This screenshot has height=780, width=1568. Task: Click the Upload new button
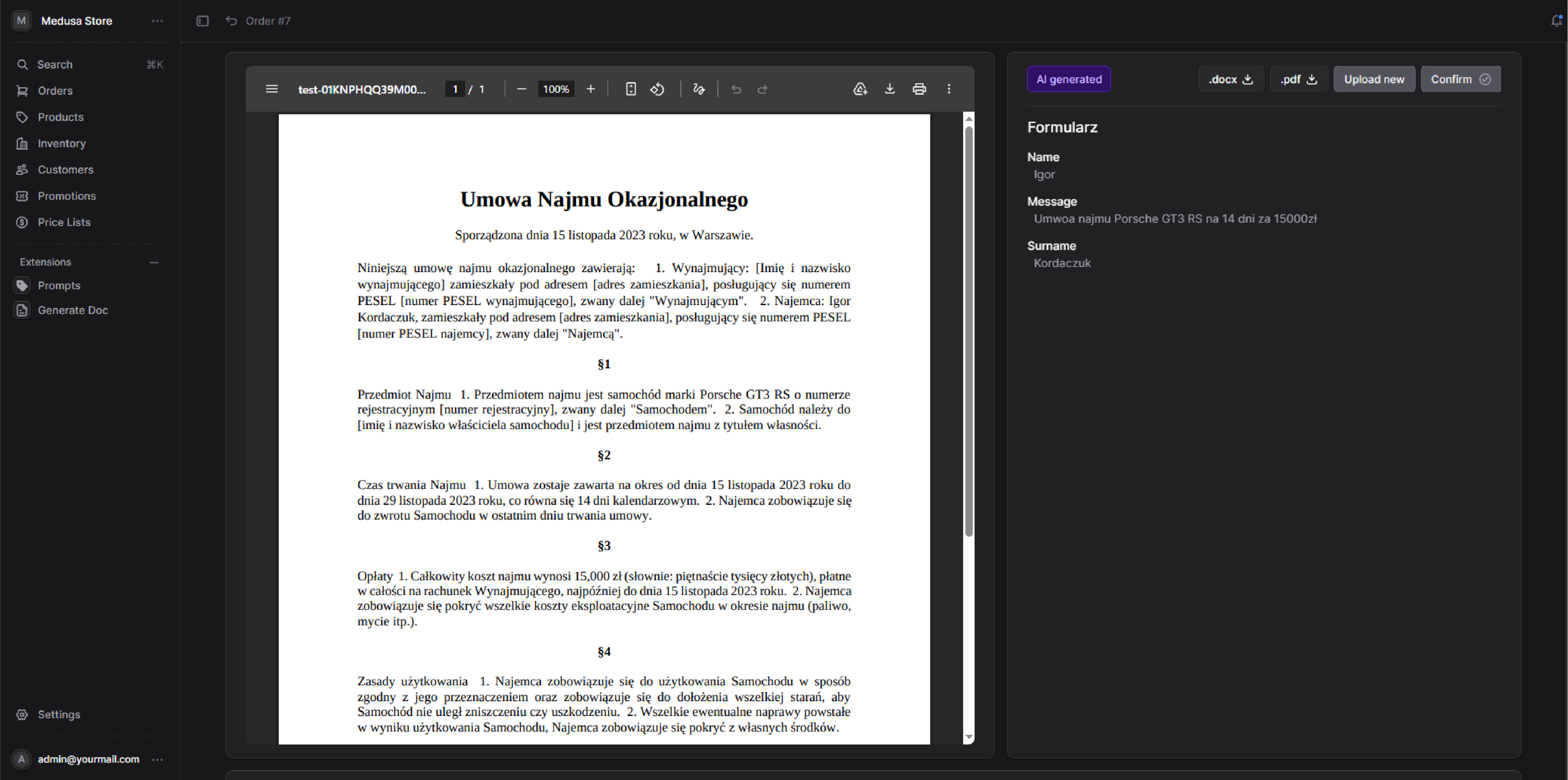[x=1374, y=79]
